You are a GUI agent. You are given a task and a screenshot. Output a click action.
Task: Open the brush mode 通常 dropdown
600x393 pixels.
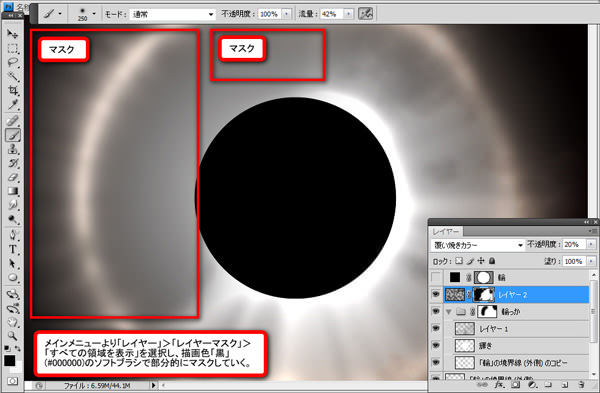tap(172, 15)
